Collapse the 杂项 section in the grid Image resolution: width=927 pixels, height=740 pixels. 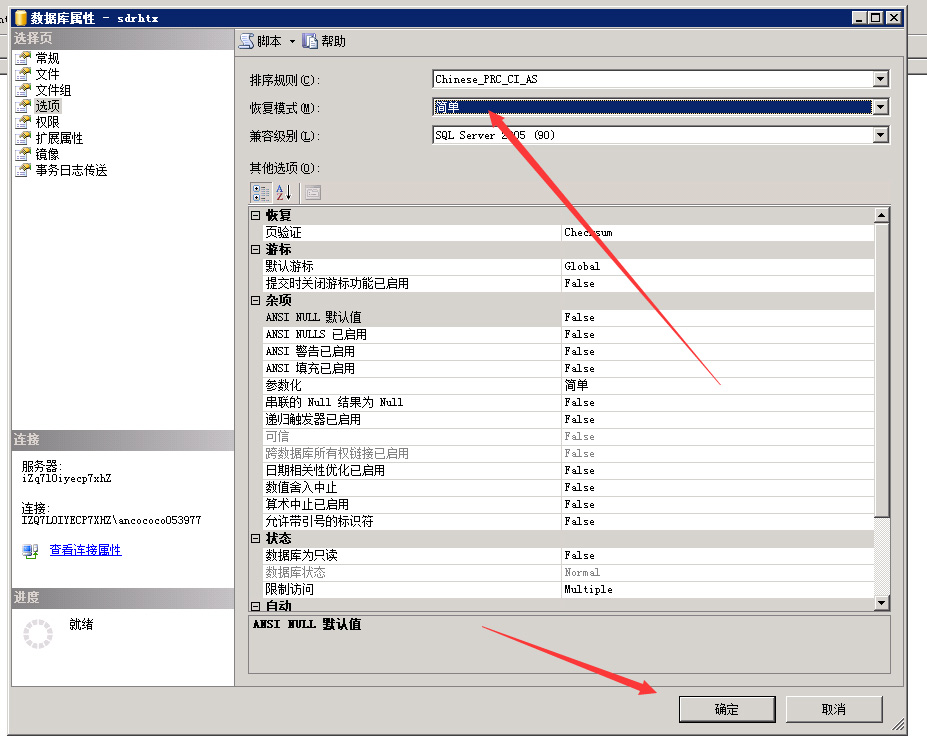point(256,300)
